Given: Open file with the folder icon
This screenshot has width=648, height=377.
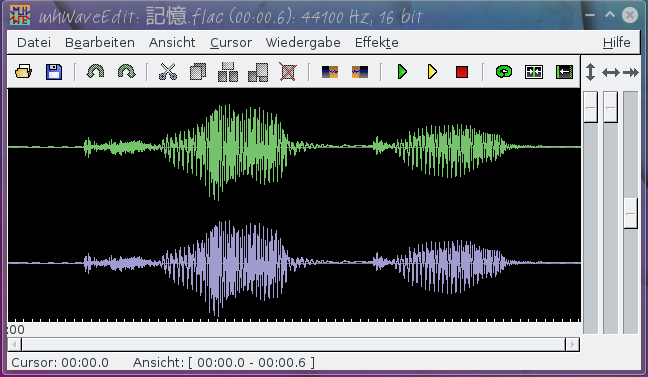Looking at the screenshot, I should point(24,72).
